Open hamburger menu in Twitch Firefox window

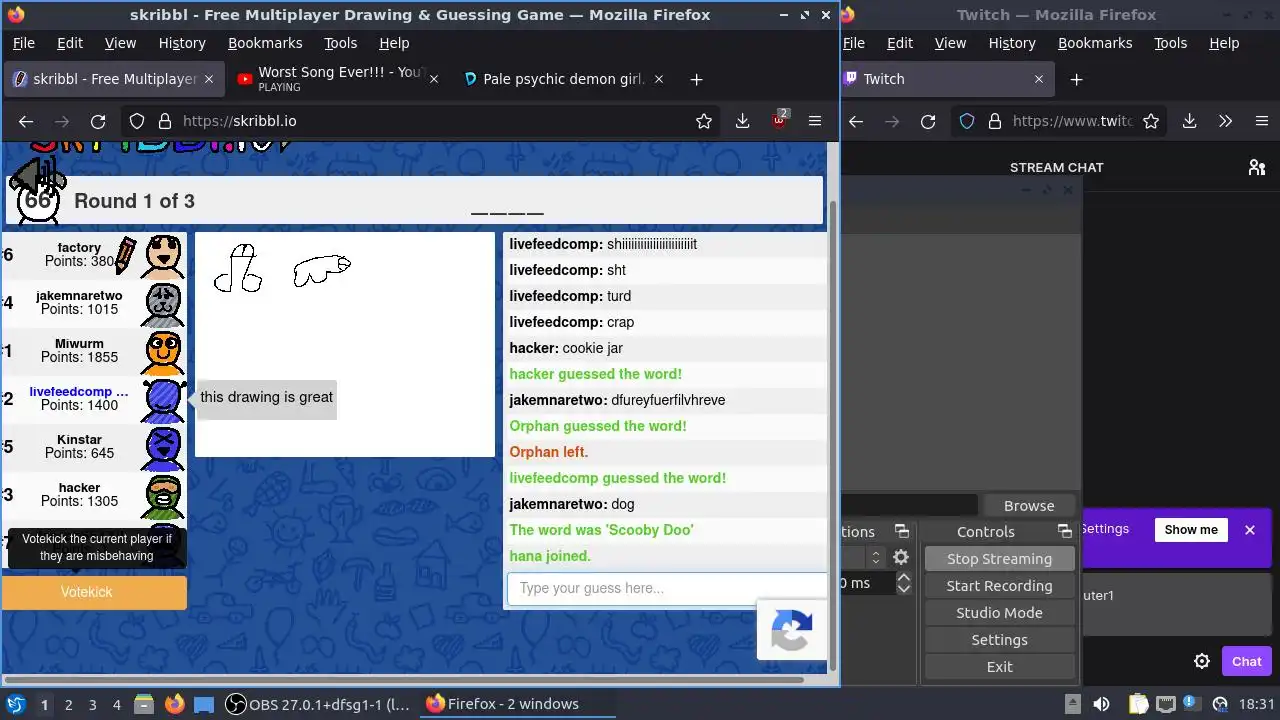click(x=1261, y=121)
